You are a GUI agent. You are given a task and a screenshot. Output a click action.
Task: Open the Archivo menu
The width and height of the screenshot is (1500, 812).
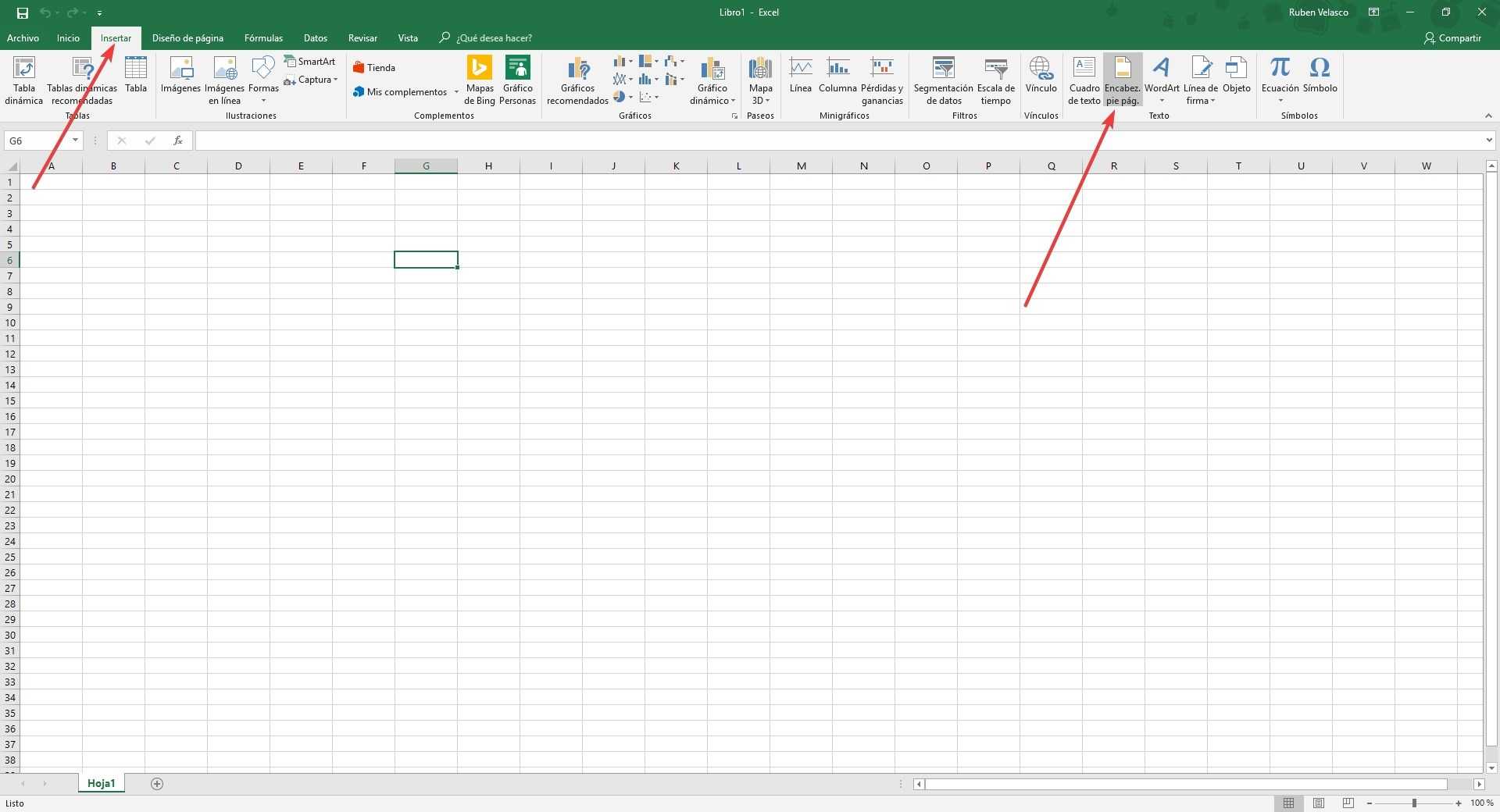point(23,37)
